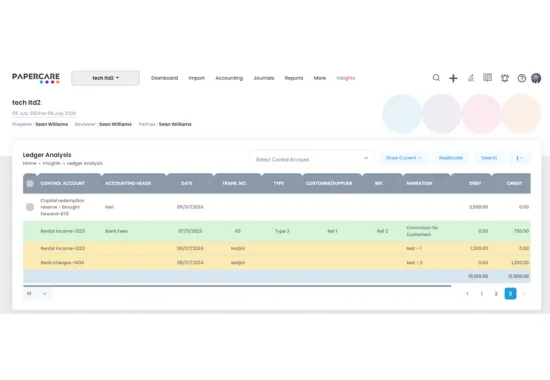Open the Accounting menu

(229, 78)
